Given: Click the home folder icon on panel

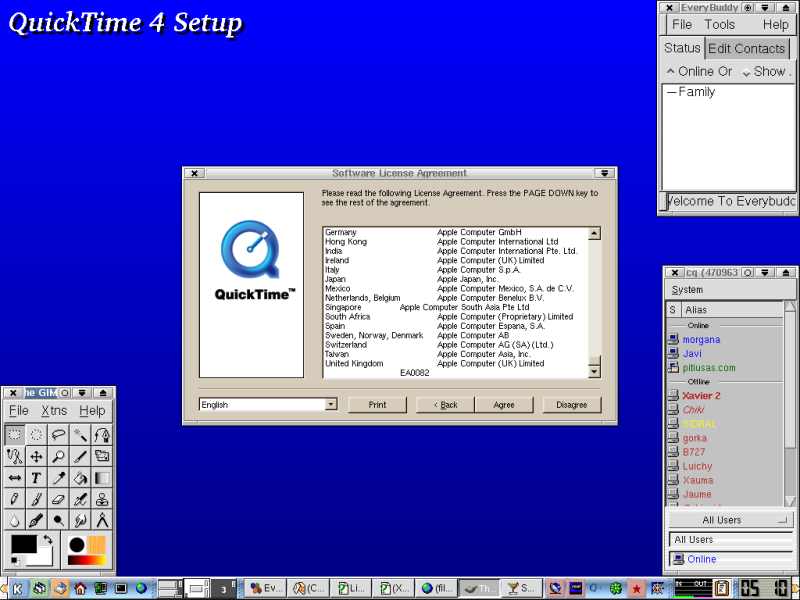Looking at the screenshot, I should coord(80,589).
